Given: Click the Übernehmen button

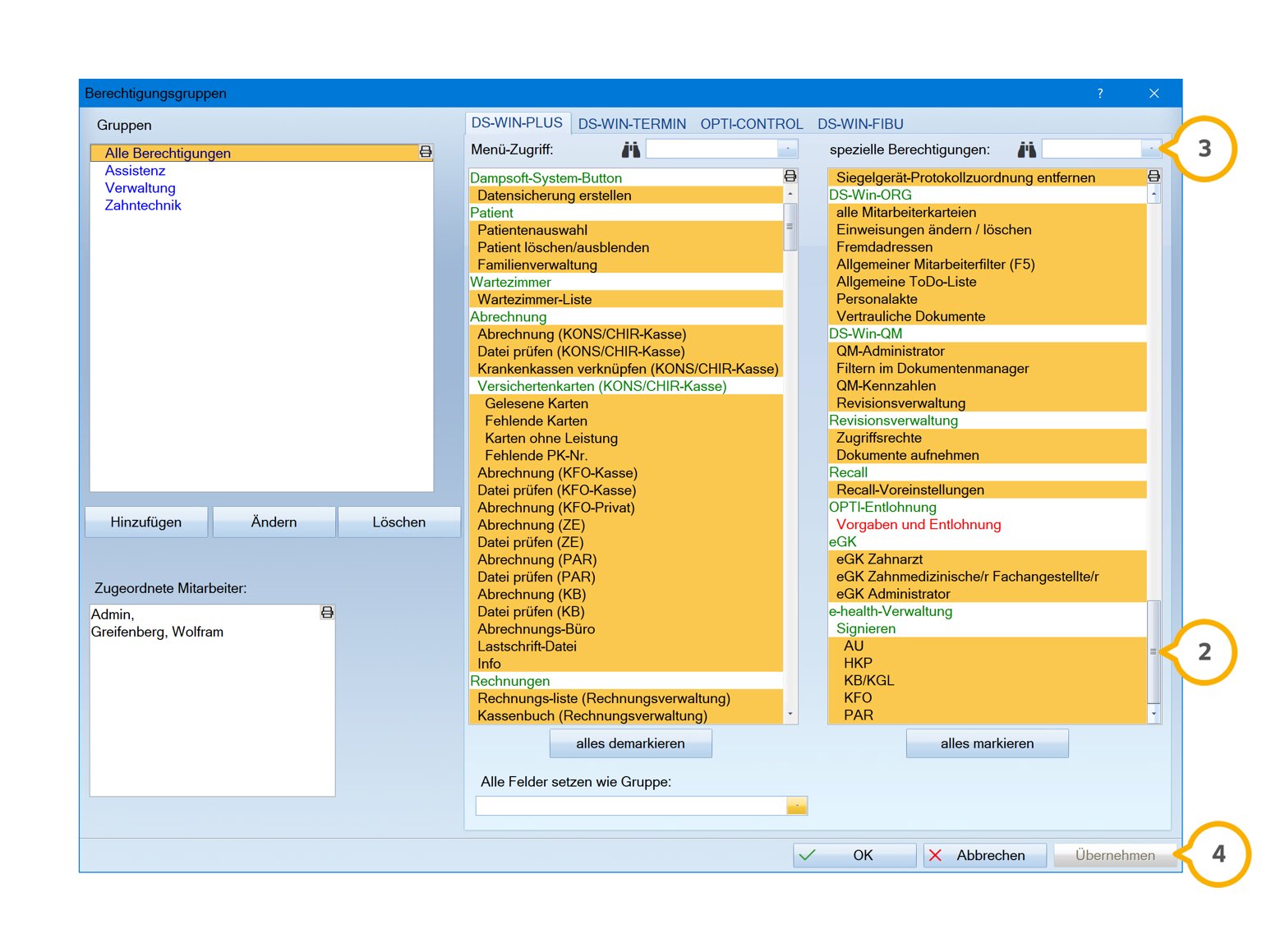Looking at the screenshot, I should tap(1115, 855).
